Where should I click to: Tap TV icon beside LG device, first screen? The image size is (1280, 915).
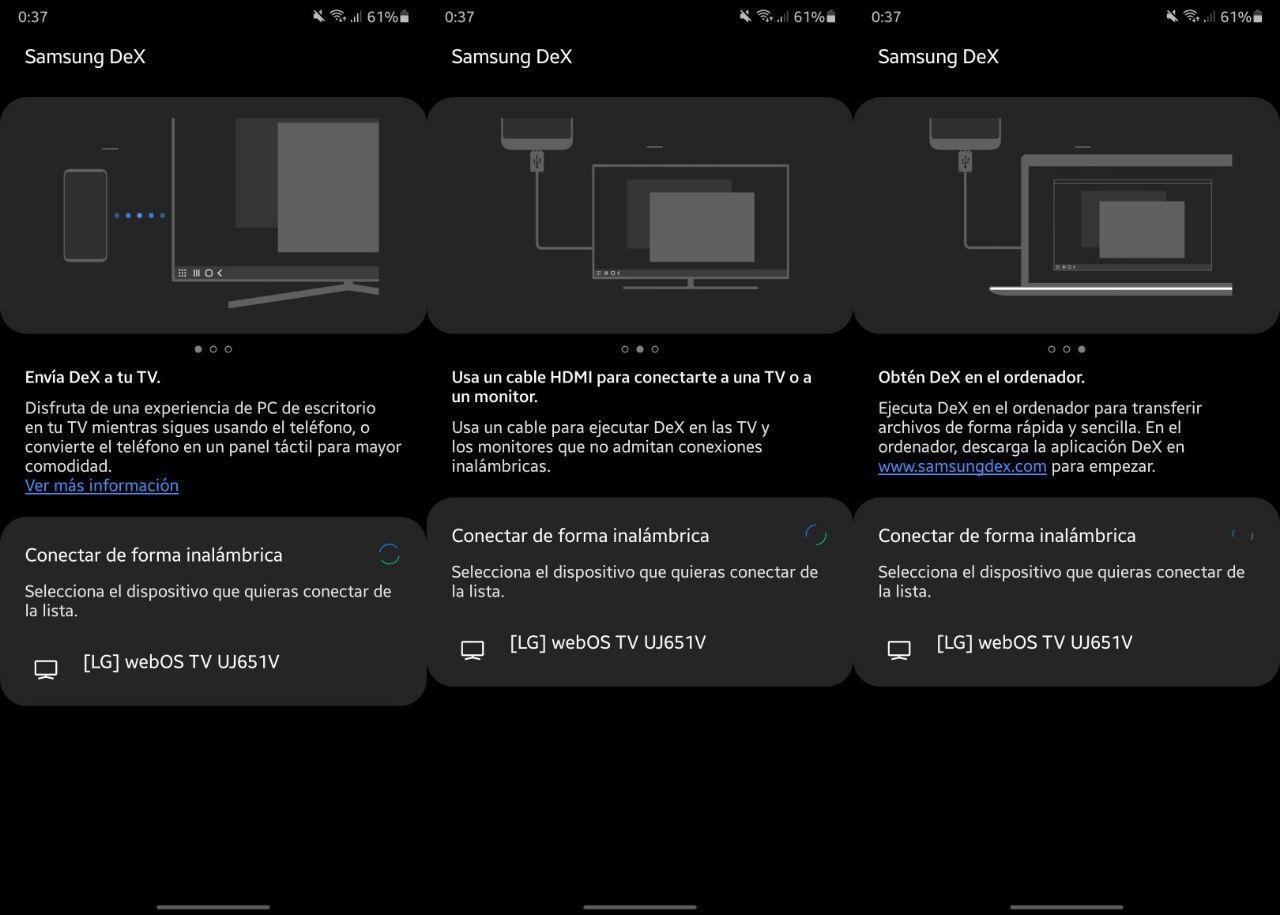(x=46, y=669)
